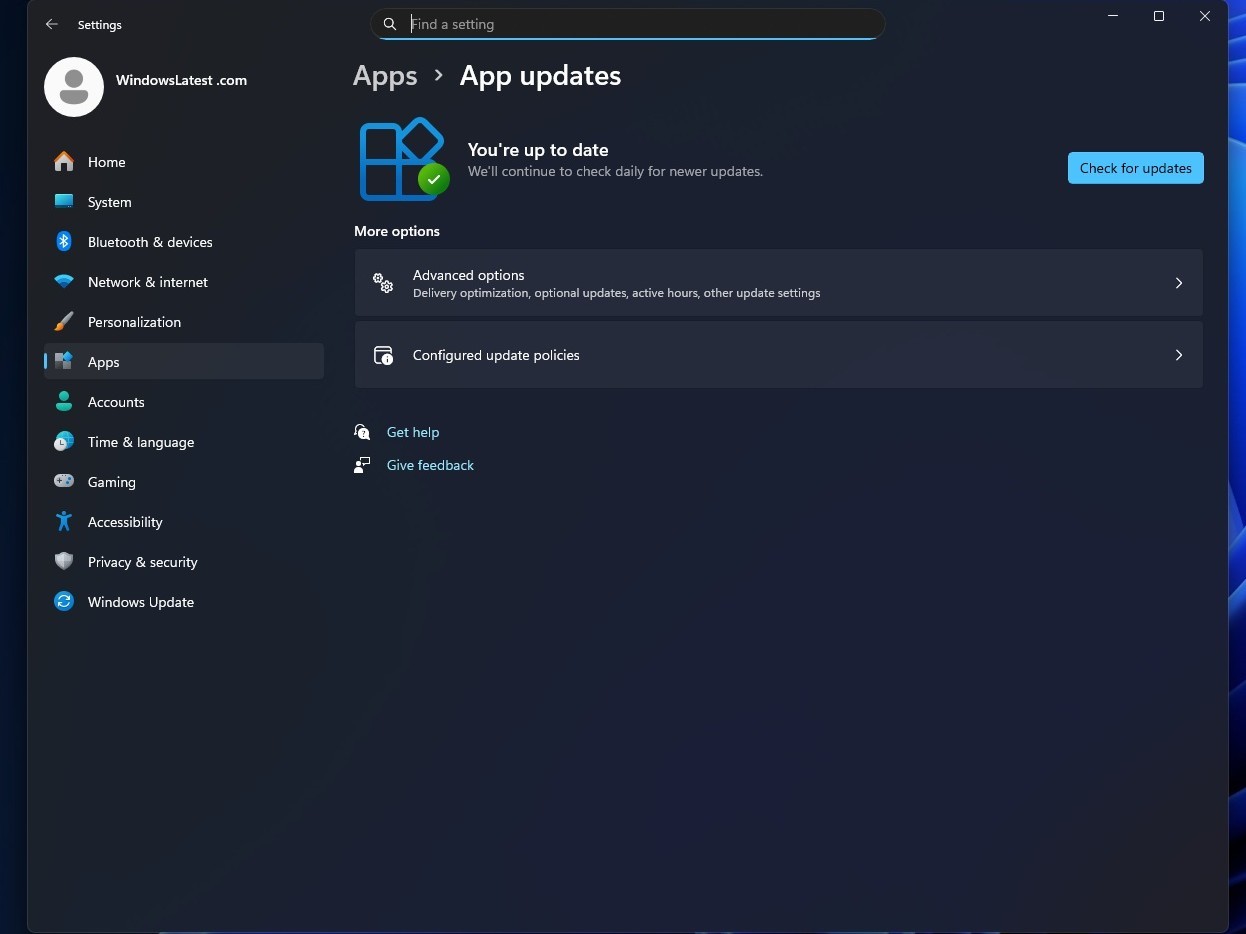Click the Personalization paintbrush icon

coord(64,322)
